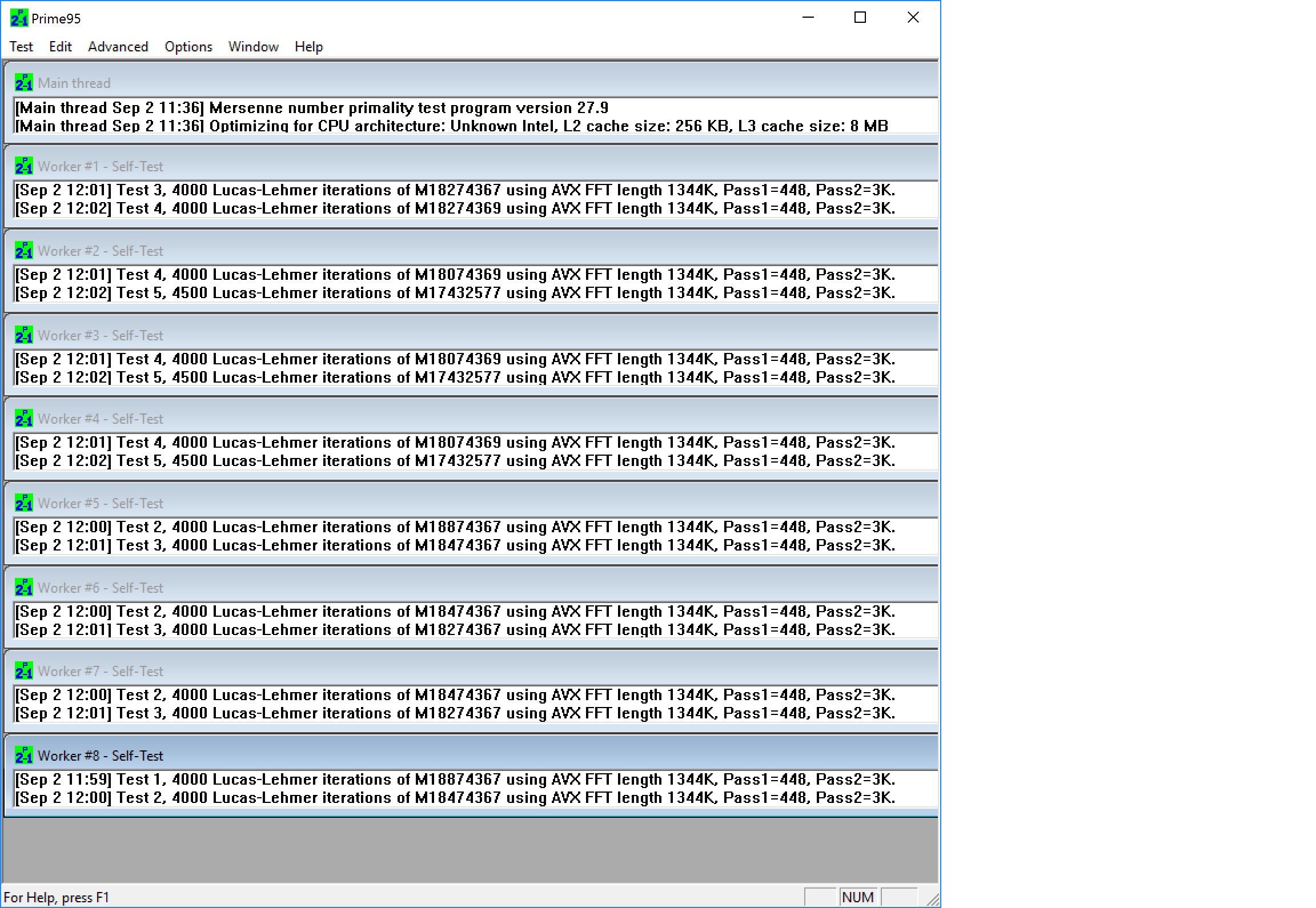Viewport: 1316px width, 908px height.
Task: Click Worker #6 Test 2 M18474367 line
Action: pyautogui.click(x=455, y=612)
